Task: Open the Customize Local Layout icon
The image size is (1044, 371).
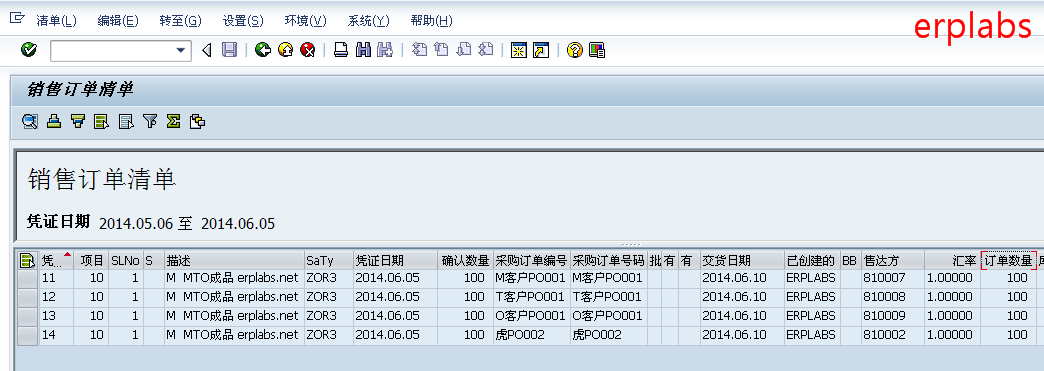Action: (x=597, y=50)
